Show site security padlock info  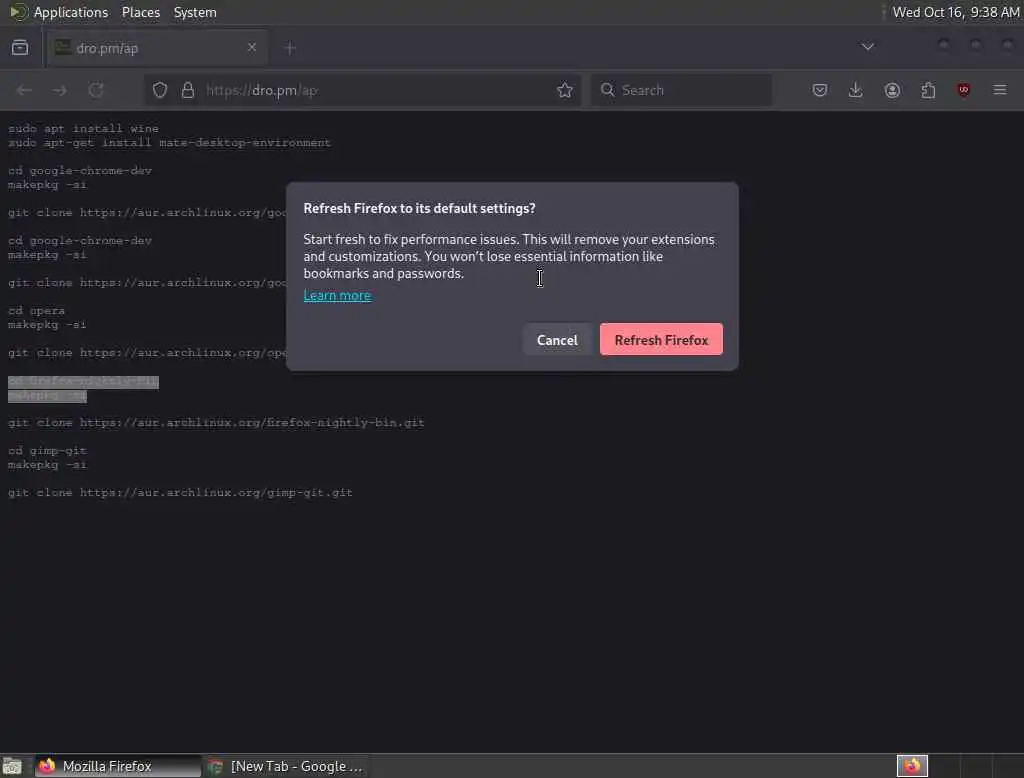coord(188,90)
